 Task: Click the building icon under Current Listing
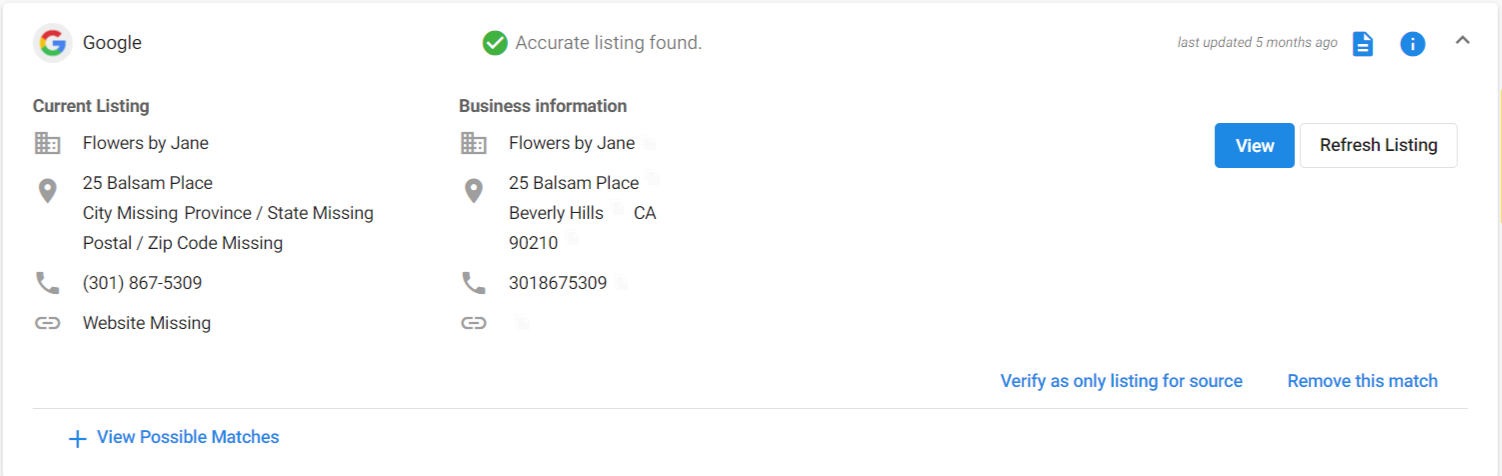point(47,143)
